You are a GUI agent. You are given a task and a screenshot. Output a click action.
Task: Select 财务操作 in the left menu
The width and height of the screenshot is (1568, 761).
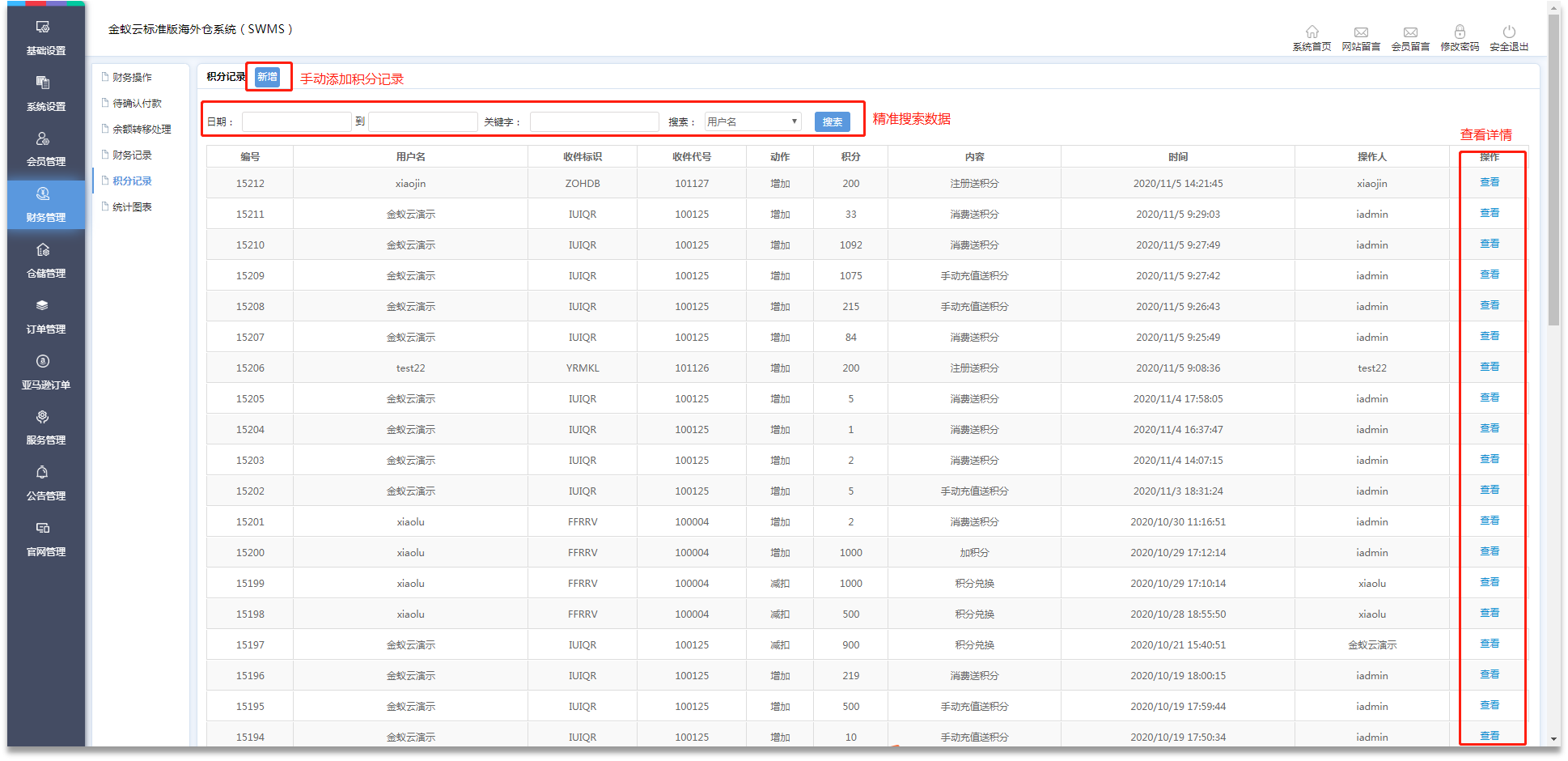point(132,78)
